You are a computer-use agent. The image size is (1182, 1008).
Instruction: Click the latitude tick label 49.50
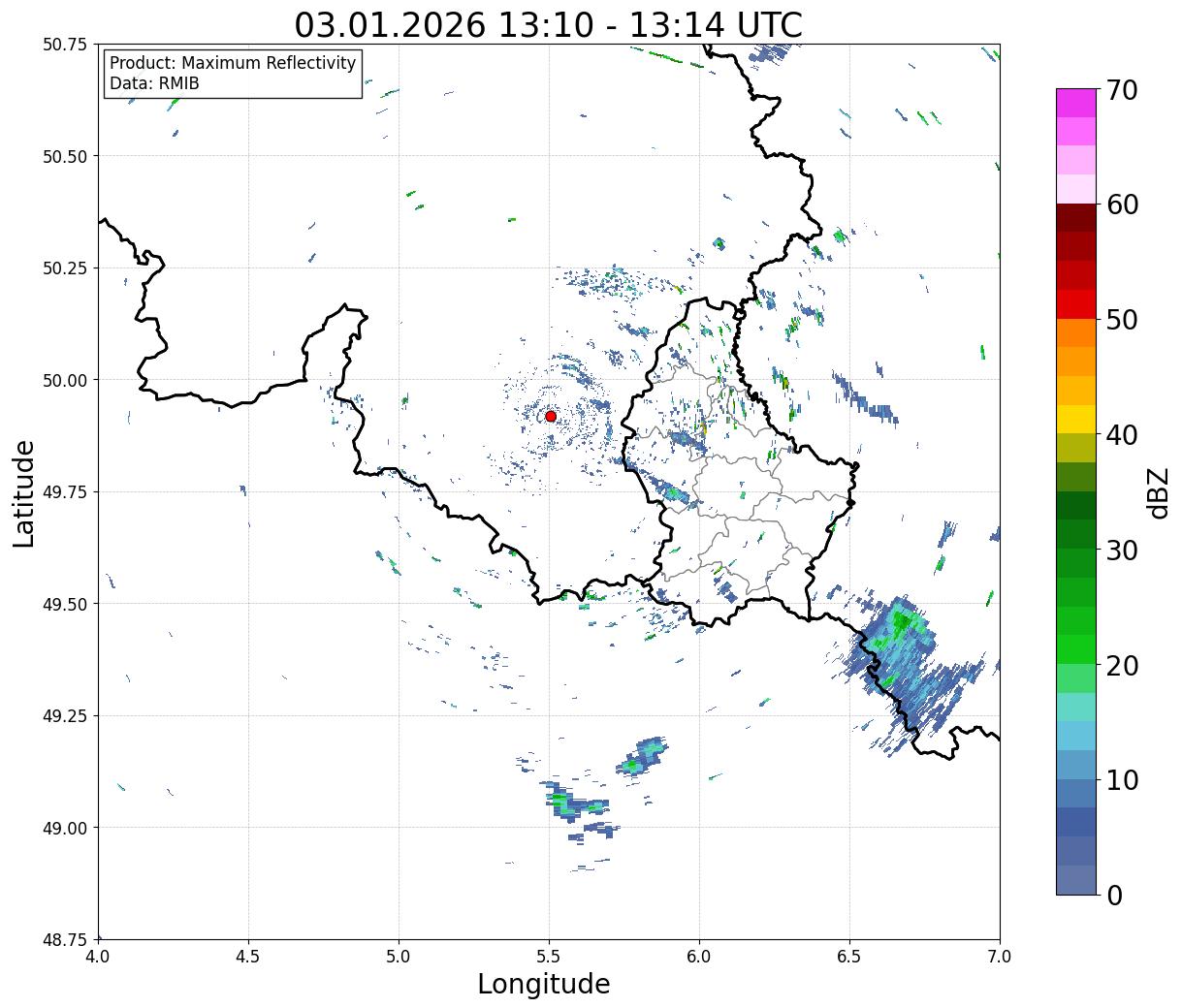(64, 604)
